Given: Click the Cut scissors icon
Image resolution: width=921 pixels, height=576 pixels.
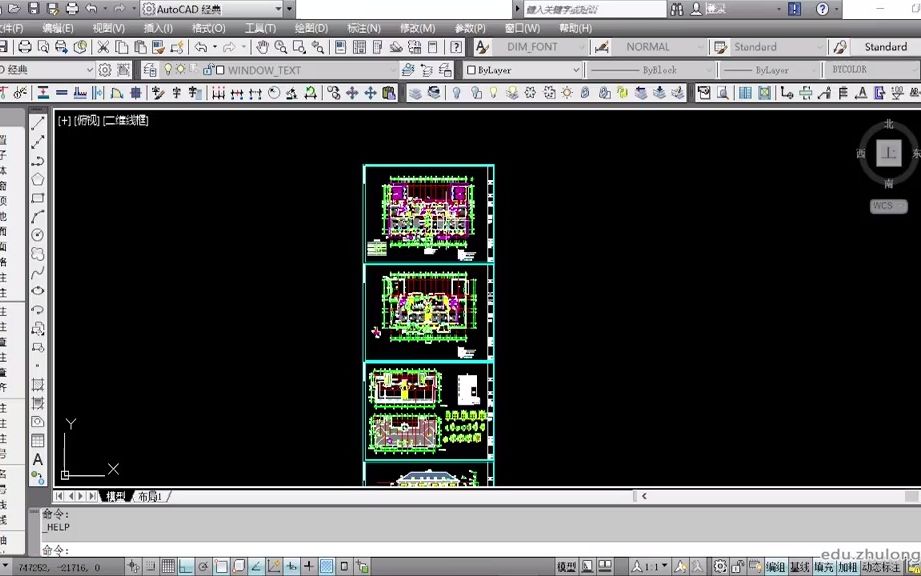Looking at the screenshot, I should [x=103, y=47].
